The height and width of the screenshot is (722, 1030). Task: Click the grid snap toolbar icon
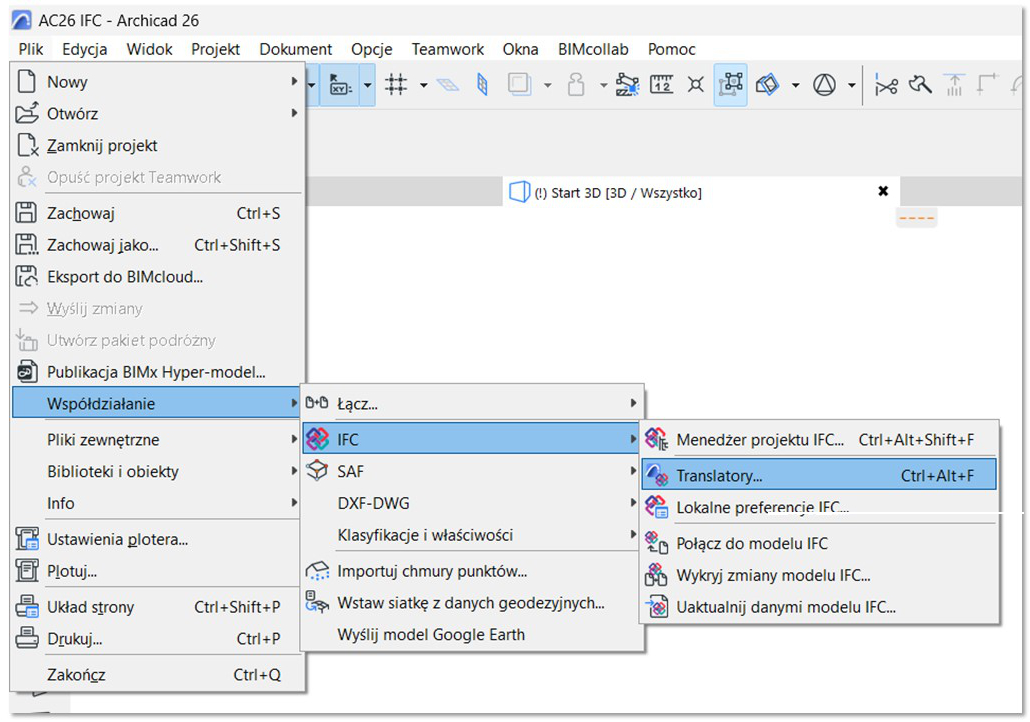[x=395, y=84]
